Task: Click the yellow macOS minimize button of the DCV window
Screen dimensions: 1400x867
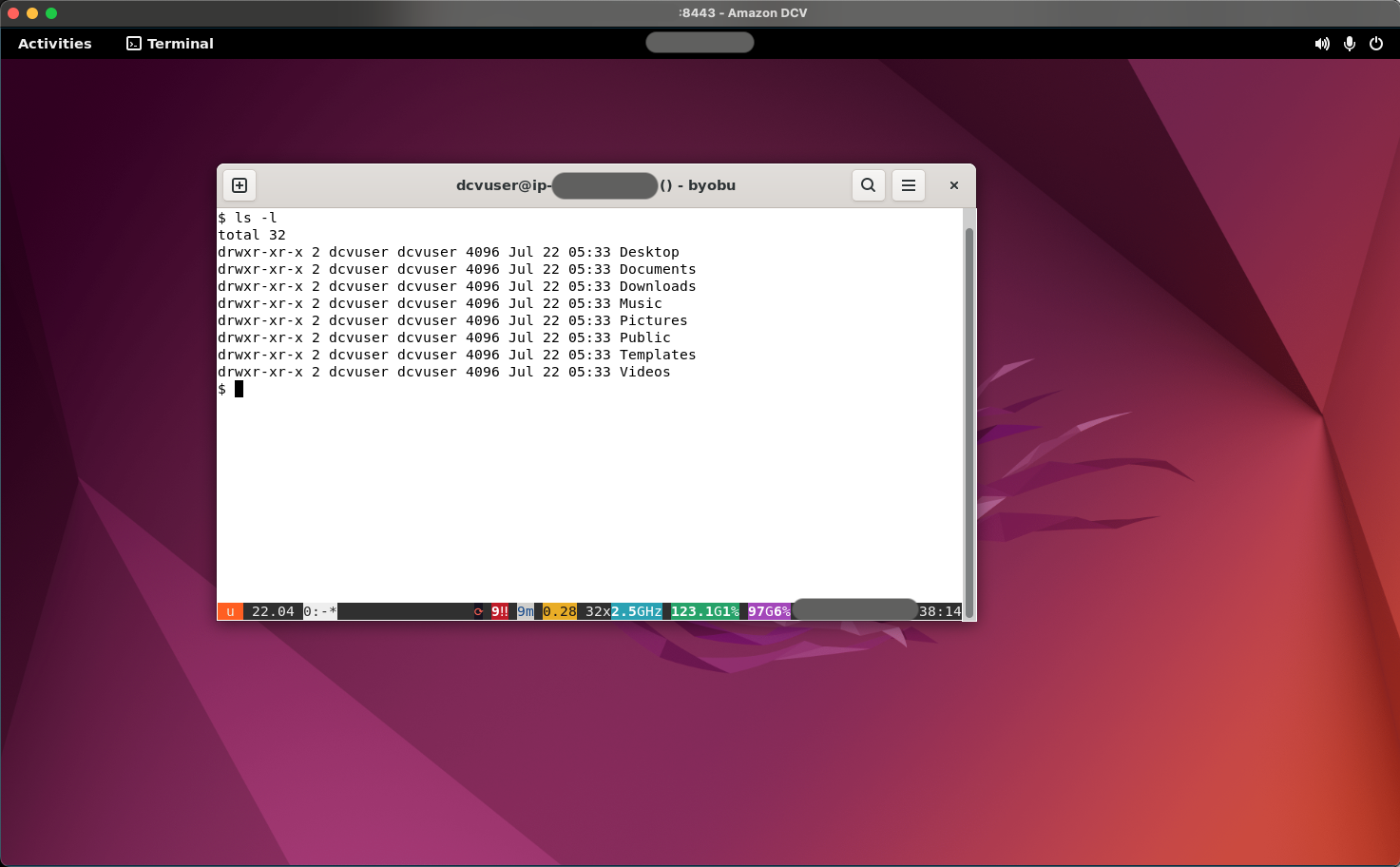Action: tap(32, 13)
